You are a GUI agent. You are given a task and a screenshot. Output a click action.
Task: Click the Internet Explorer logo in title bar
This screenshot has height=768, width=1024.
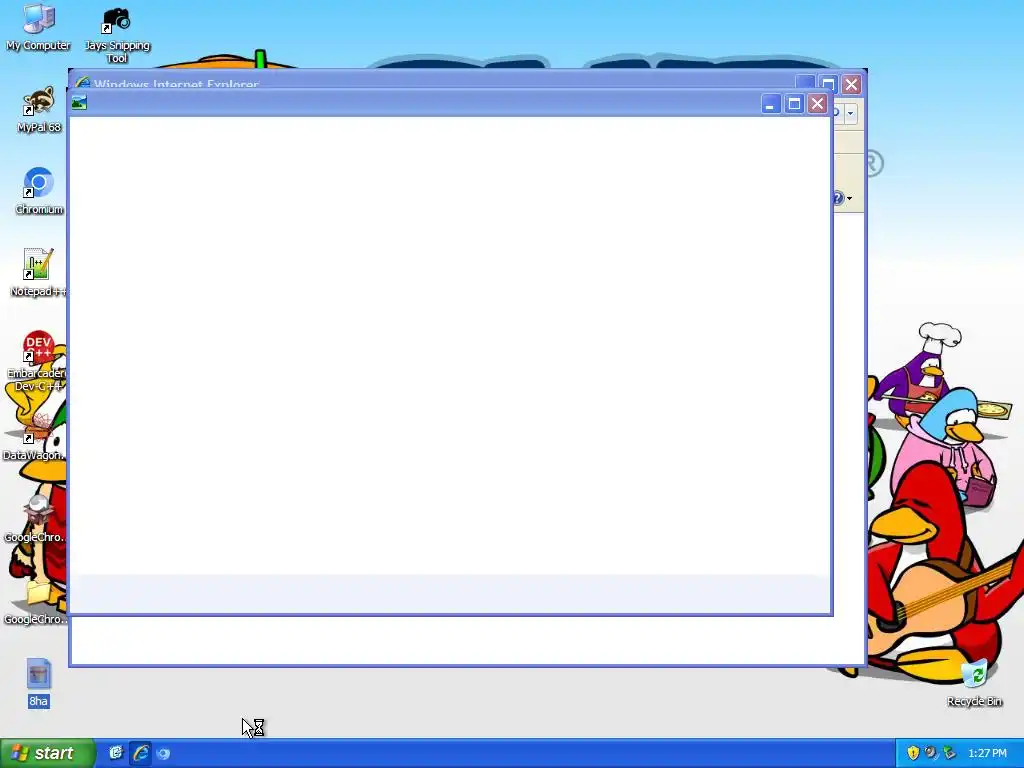click(x=82, y=82)
